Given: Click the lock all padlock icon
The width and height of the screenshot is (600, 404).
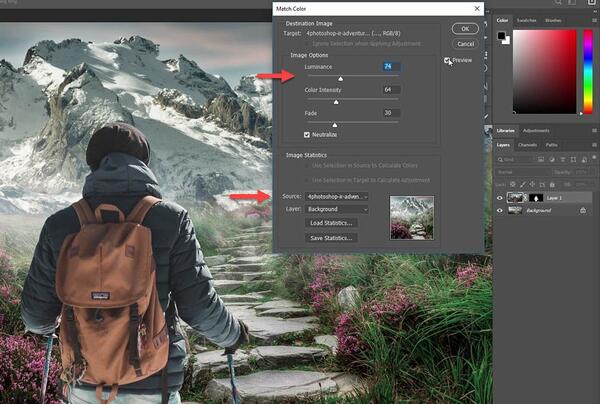Looking at the screenshot, I should coord(552,184).
